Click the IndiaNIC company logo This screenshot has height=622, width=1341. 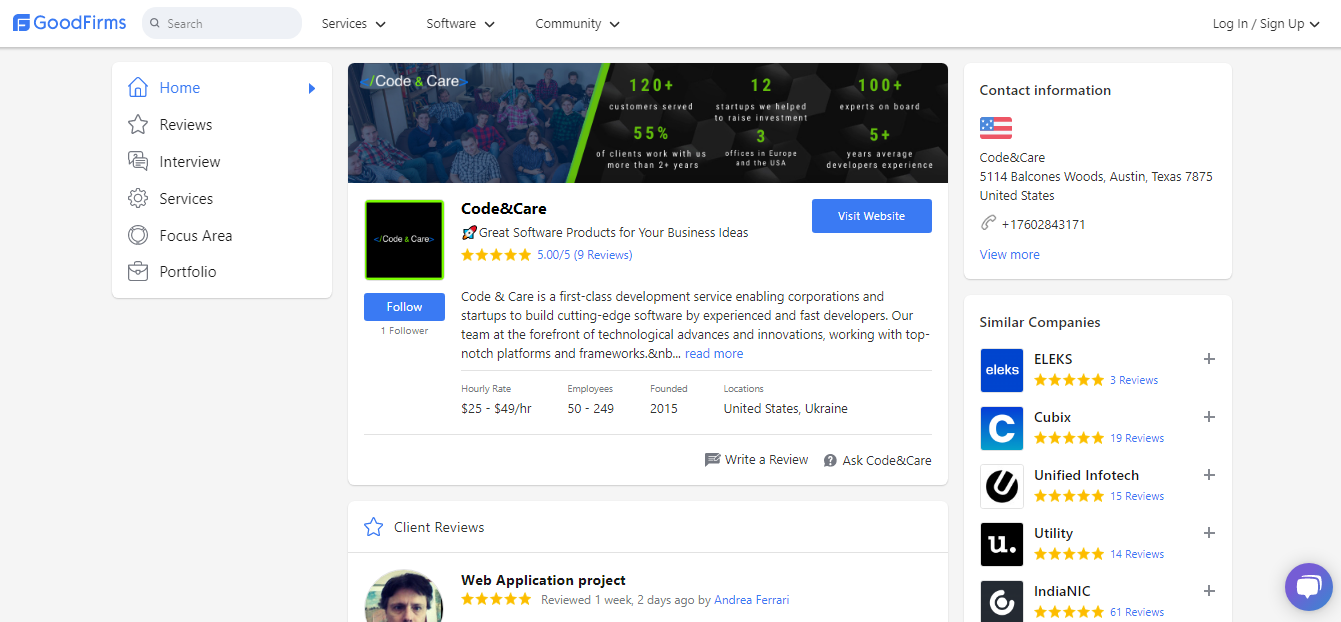tap(1002, 601)
